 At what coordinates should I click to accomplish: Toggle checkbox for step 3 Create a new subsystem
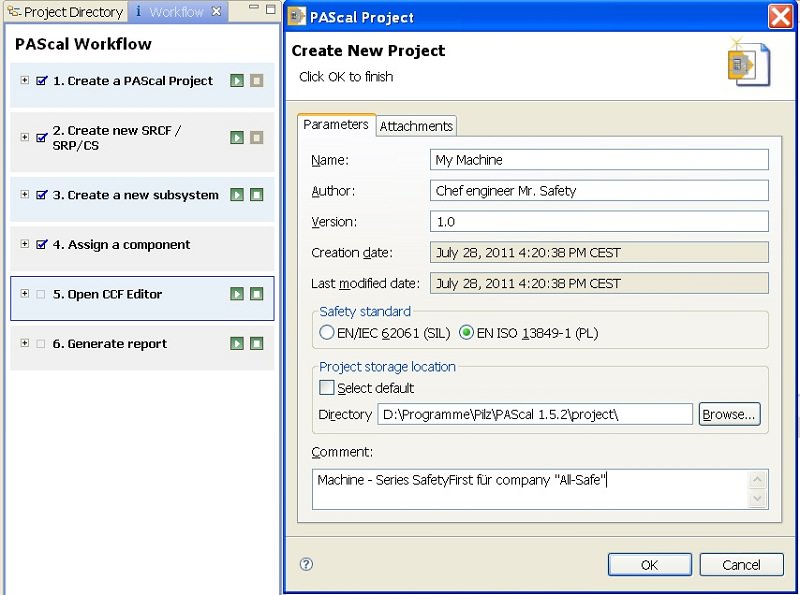(42, 195)
